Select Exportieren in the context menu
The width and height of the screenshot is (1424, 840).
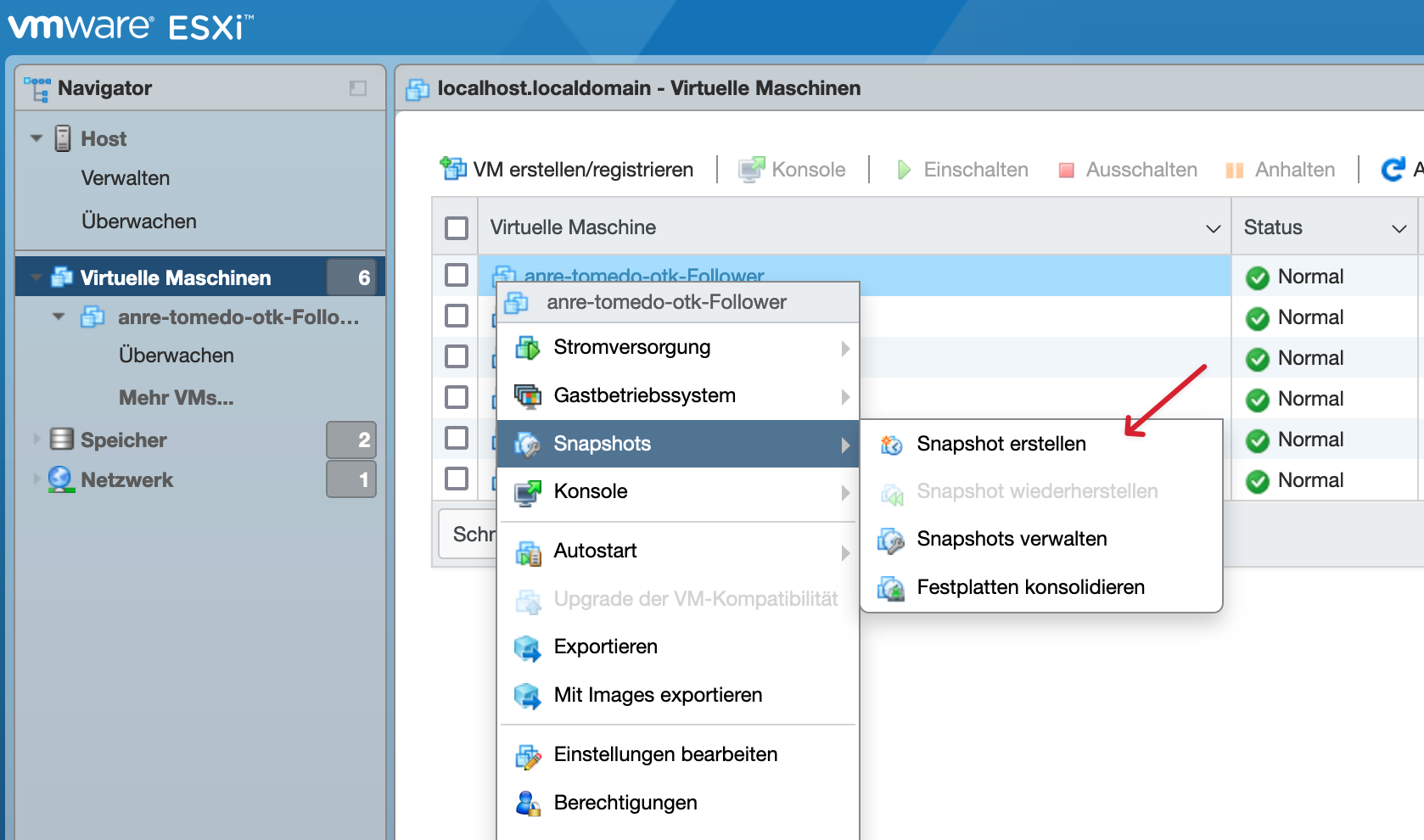(x=678, y=647)
